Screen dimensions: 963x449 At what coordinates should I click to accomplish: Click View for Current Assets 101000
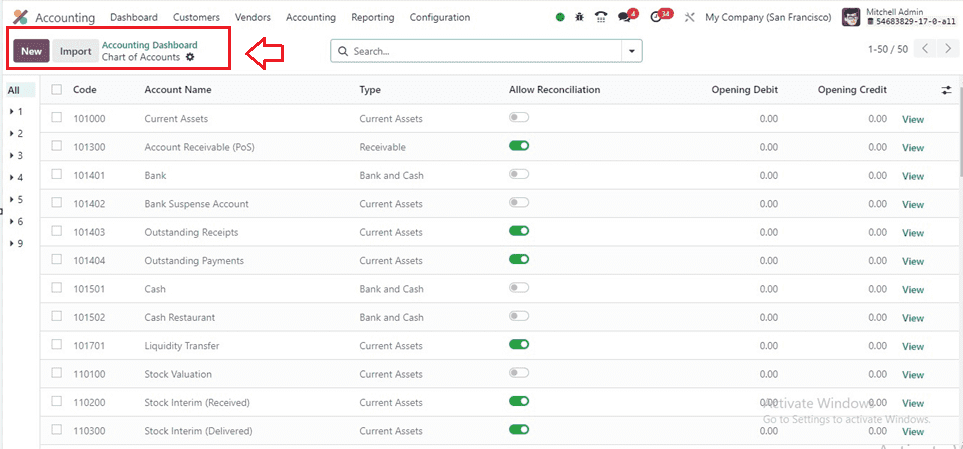tap(913, 120)
